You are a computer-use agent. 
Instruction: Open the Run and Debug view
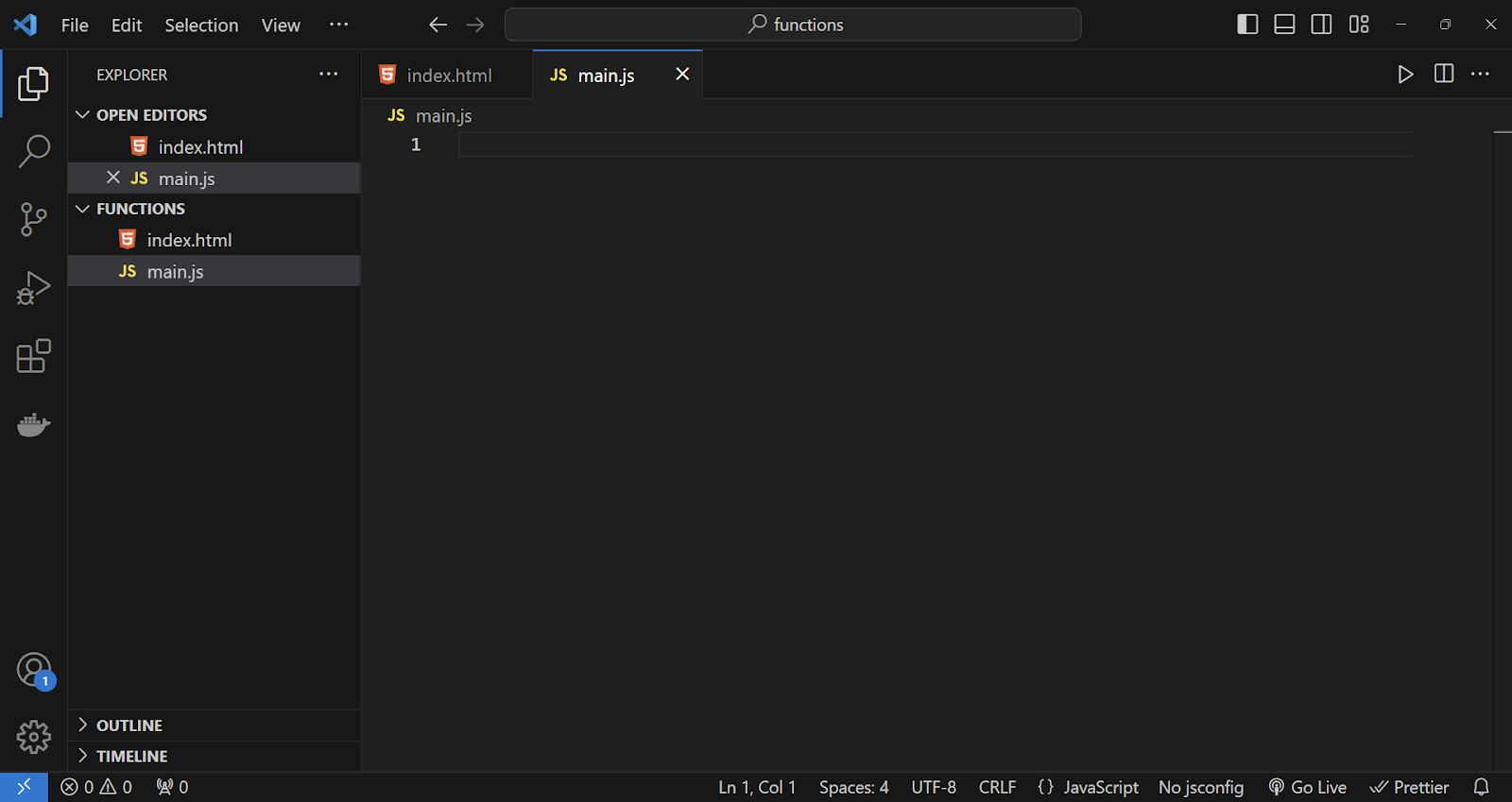[x=33, y=288]
